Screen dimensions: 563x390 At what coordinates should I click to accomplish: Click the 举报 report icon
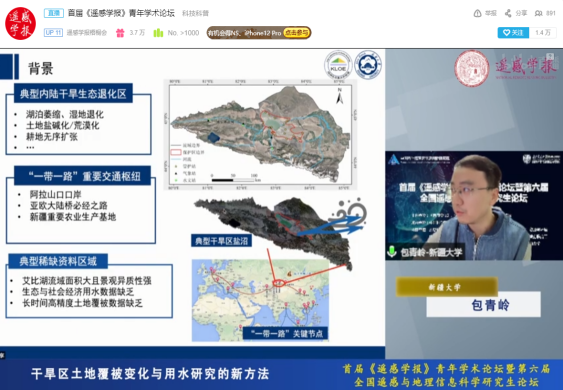[x=477, y=13]
